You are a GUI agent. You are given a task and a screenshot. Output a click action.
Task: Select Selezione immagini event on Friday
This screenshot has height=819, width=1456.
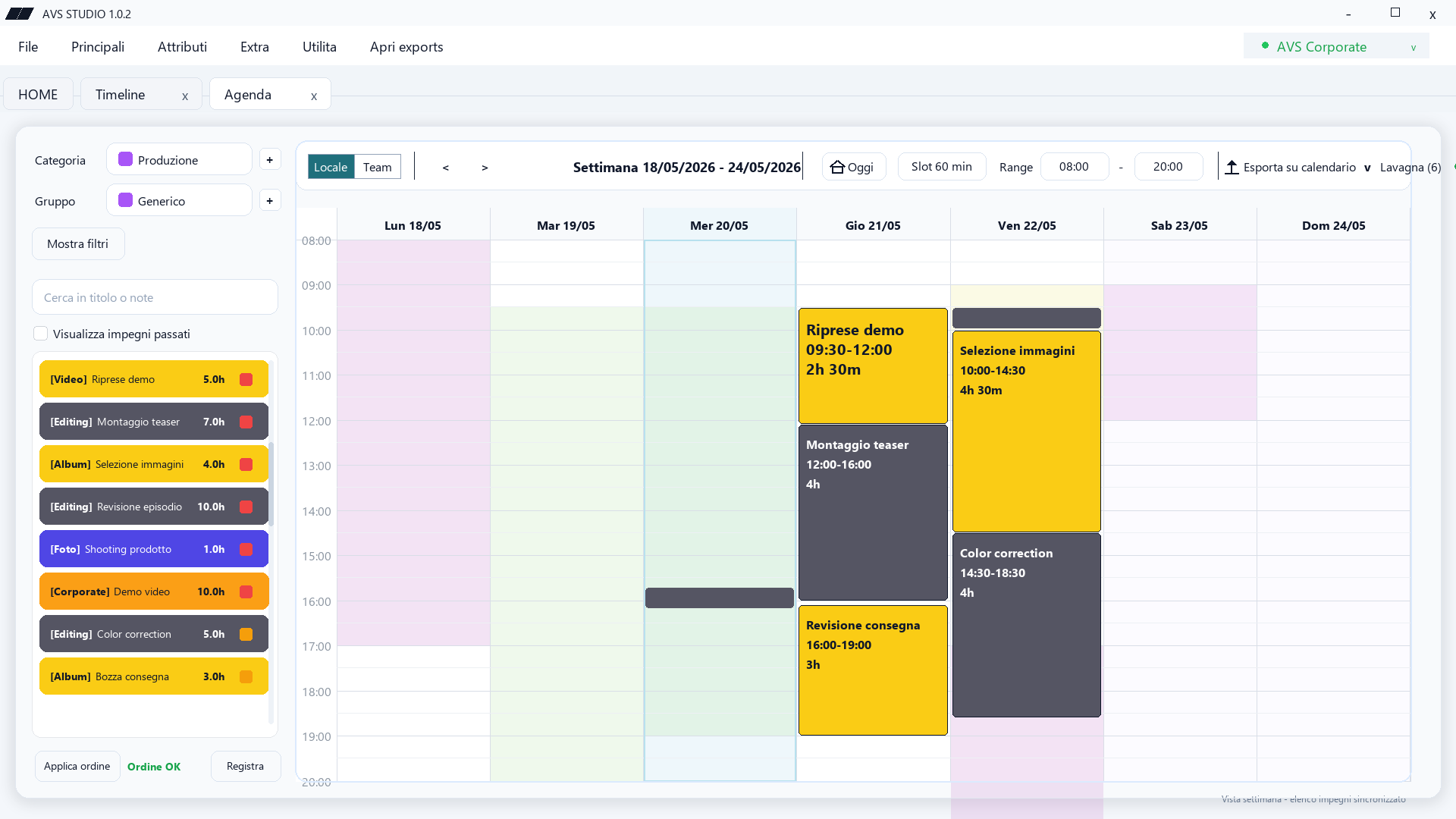1027,431
